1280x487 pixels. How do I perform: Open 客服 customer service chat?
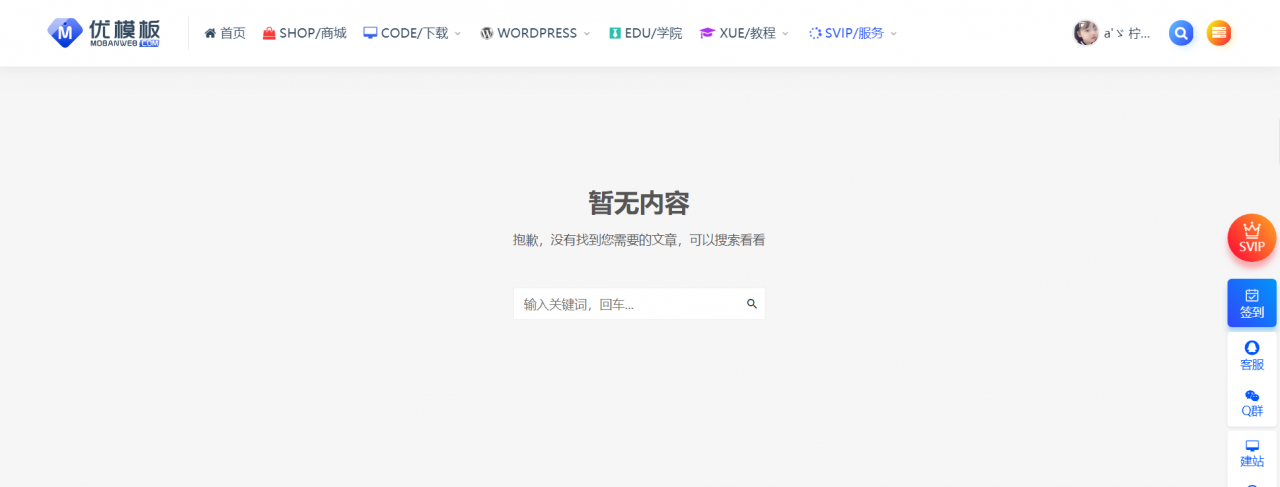[1252, 355]
